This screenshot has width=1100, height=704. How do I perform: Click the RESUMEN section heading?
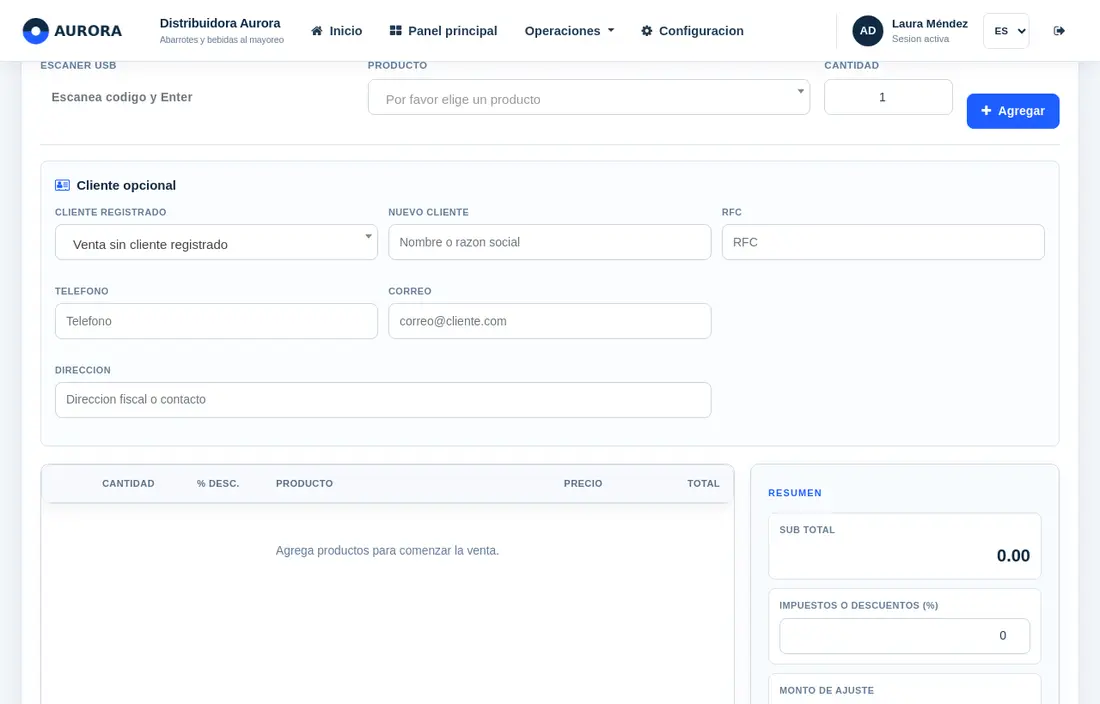tap(795, 493)
